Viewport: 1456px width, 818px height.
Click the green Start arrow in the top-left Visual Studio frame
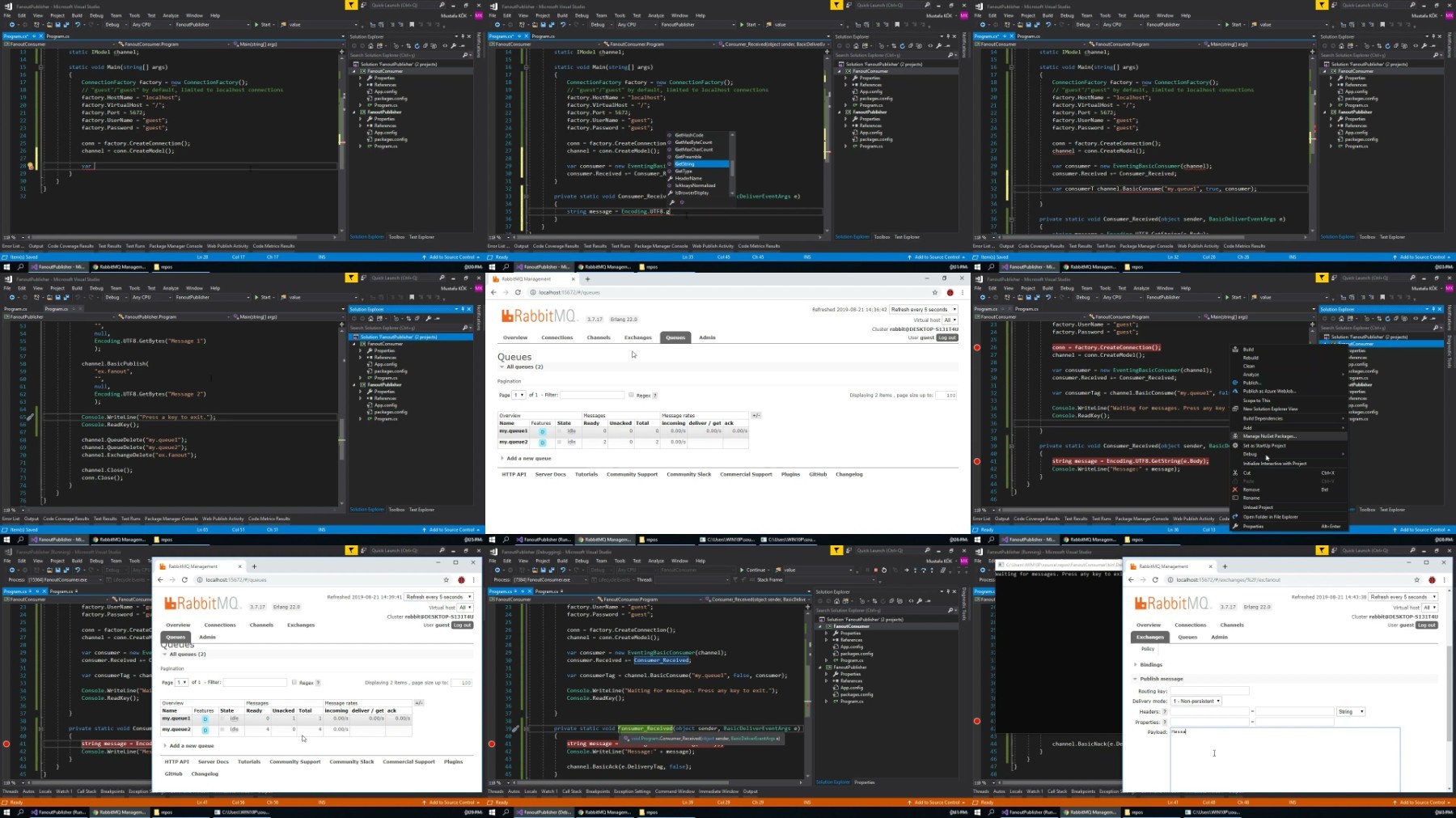256,24
